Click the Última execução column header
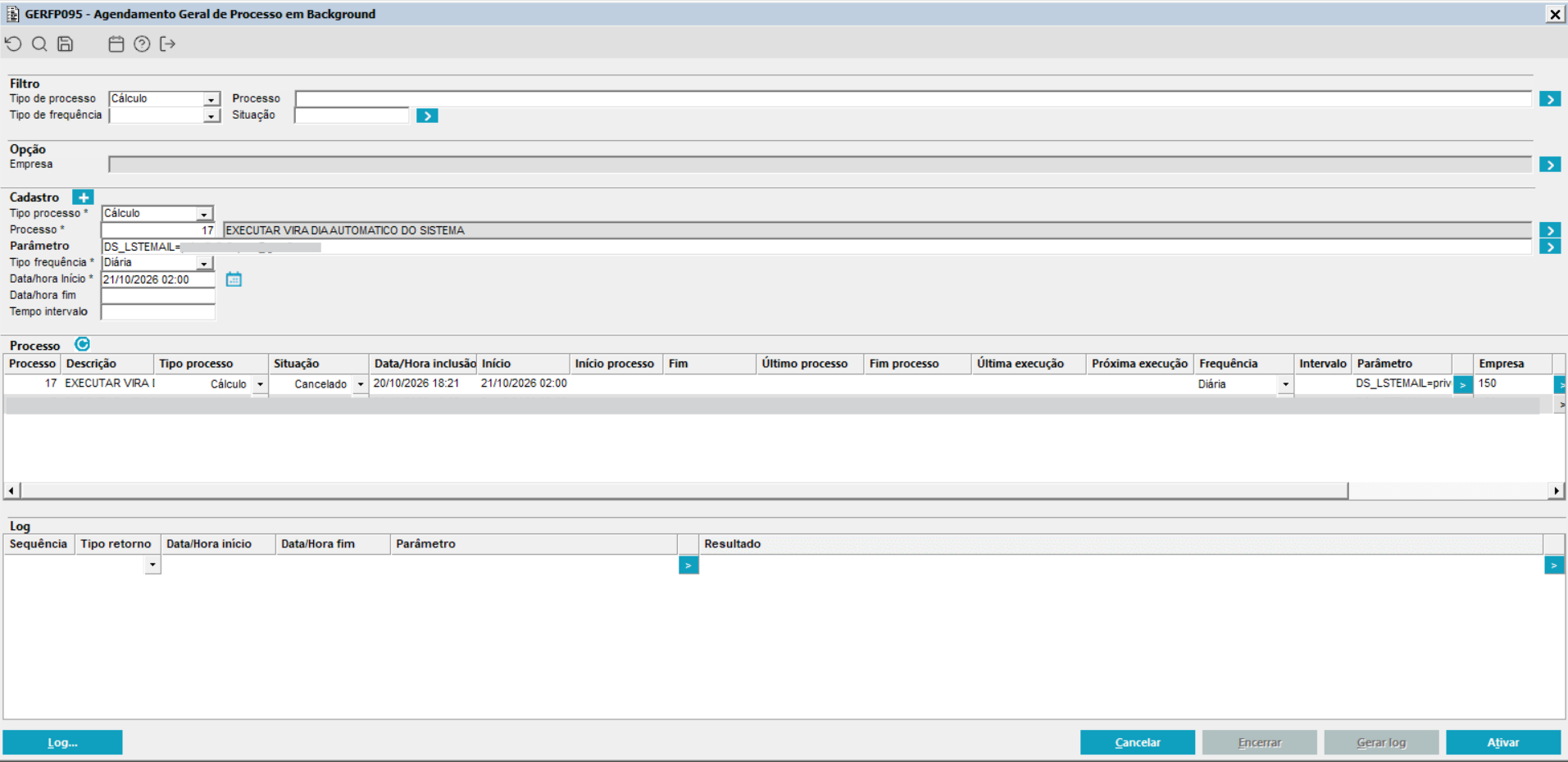Viewport: 1568px width, 762px height. pyautogui.click(x=1029, y=364)
